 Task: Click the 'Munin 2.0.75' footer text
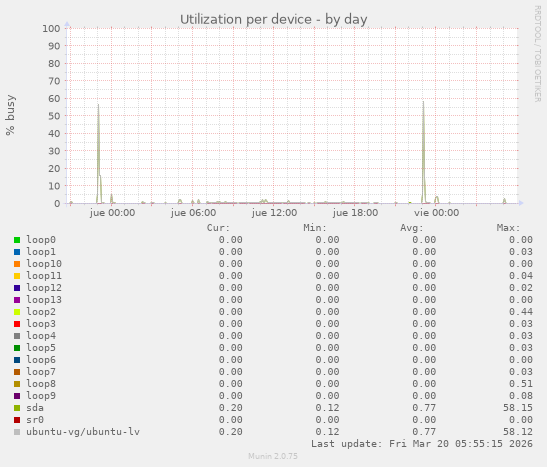[273, 456]
